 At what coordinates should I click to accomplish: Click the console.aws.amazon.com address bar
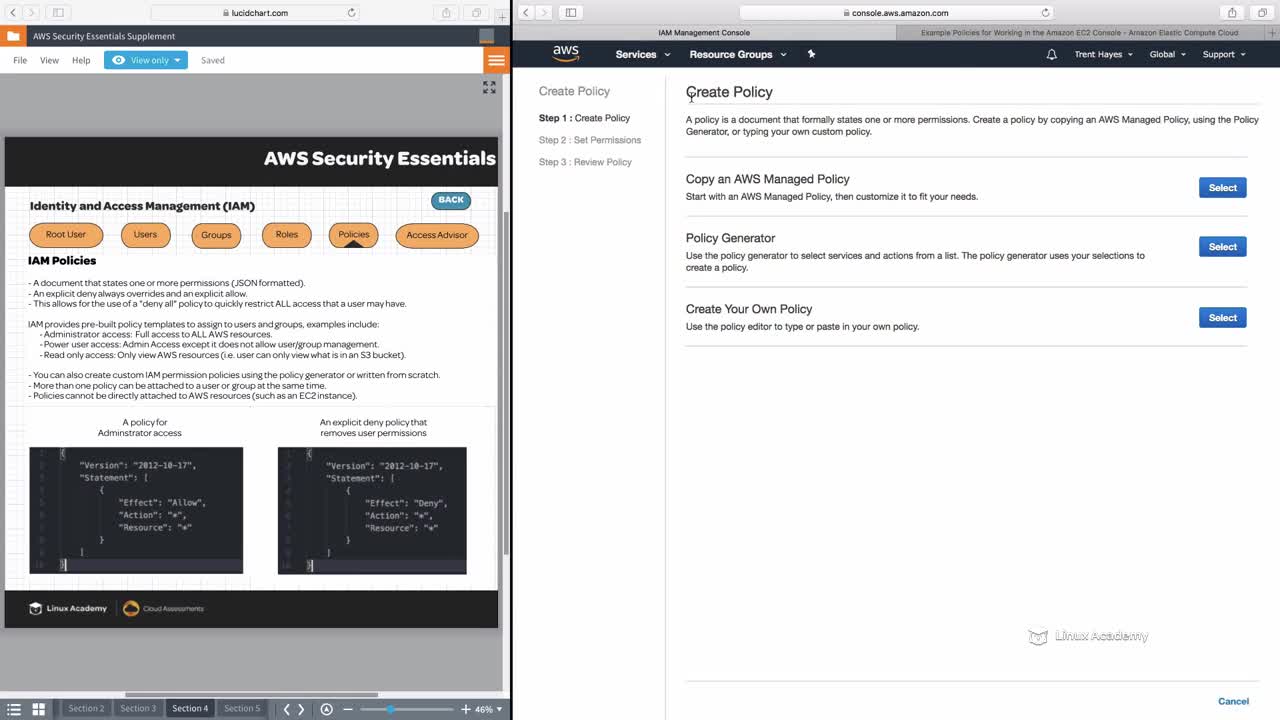click(x=895, y=13)
